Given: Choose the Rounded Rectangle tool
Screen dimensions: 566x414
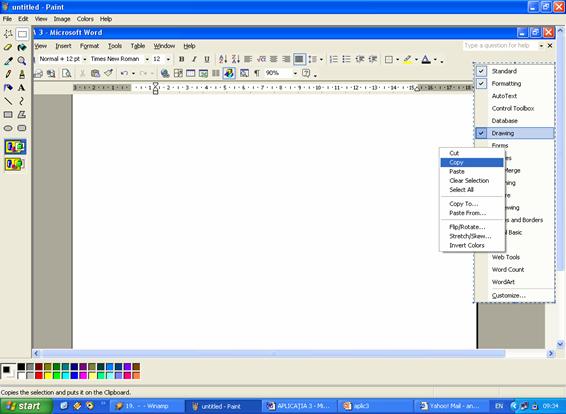Looking at the screenshot, I should (22, 128).
